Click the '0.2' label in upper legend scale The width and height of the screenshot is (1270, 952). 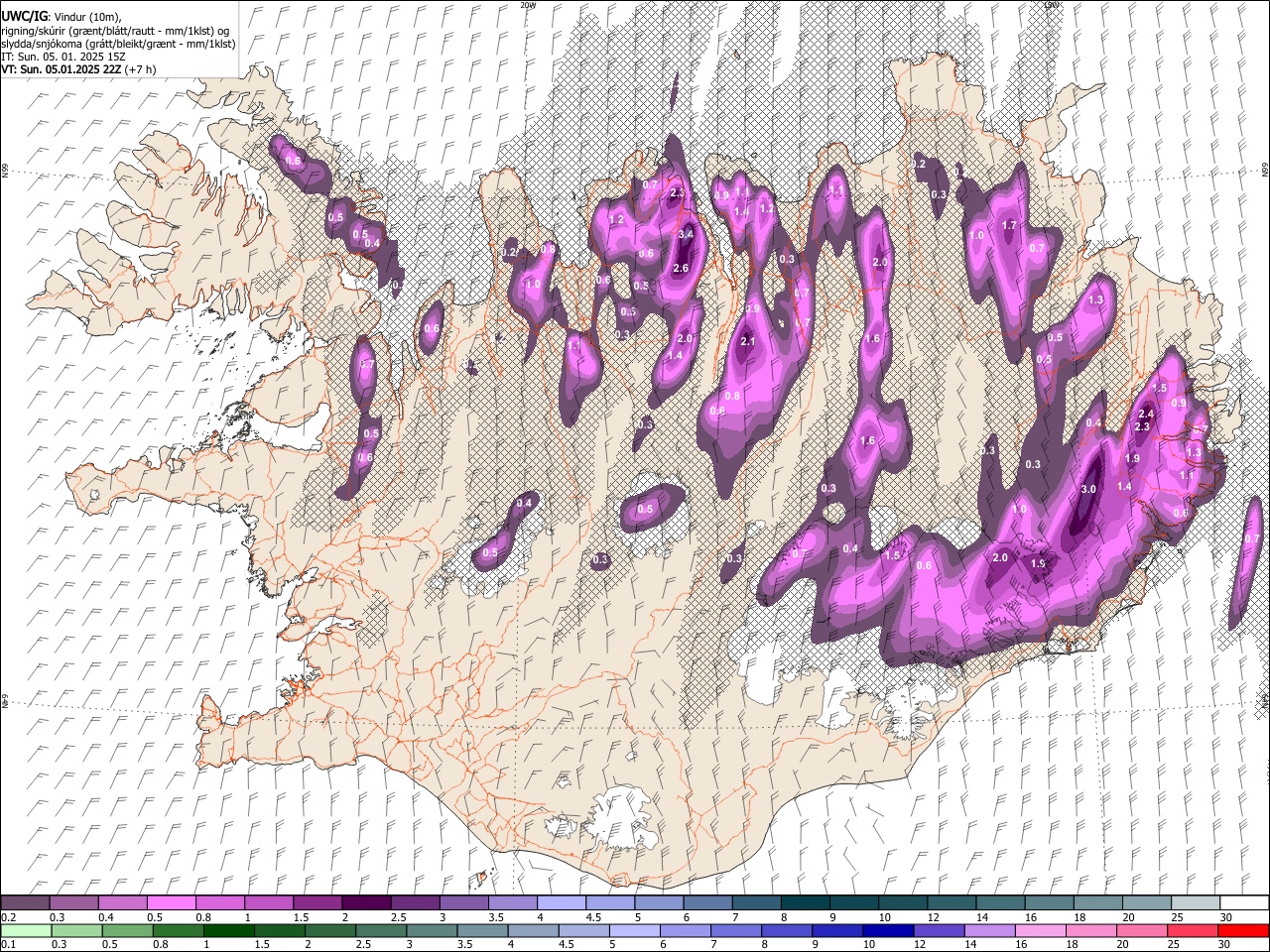tap(8, 917)
